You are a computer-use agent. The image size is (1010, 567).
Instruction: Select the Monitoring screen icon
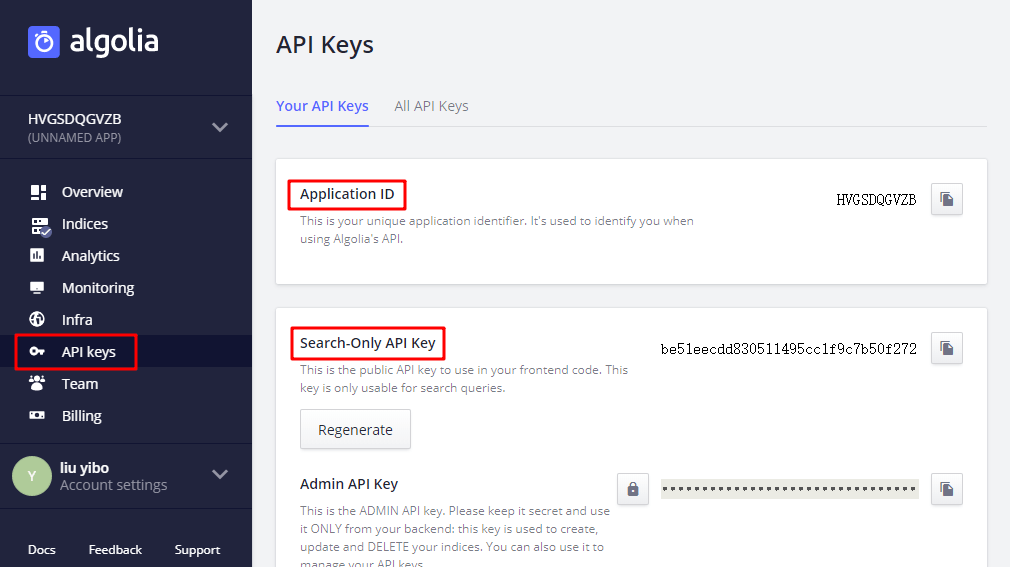(37, 287)
